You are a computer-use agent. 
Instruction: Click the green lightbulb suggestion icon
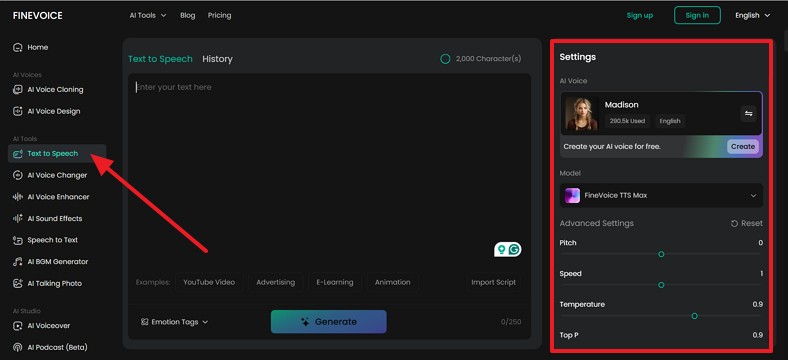coord(501,249)
